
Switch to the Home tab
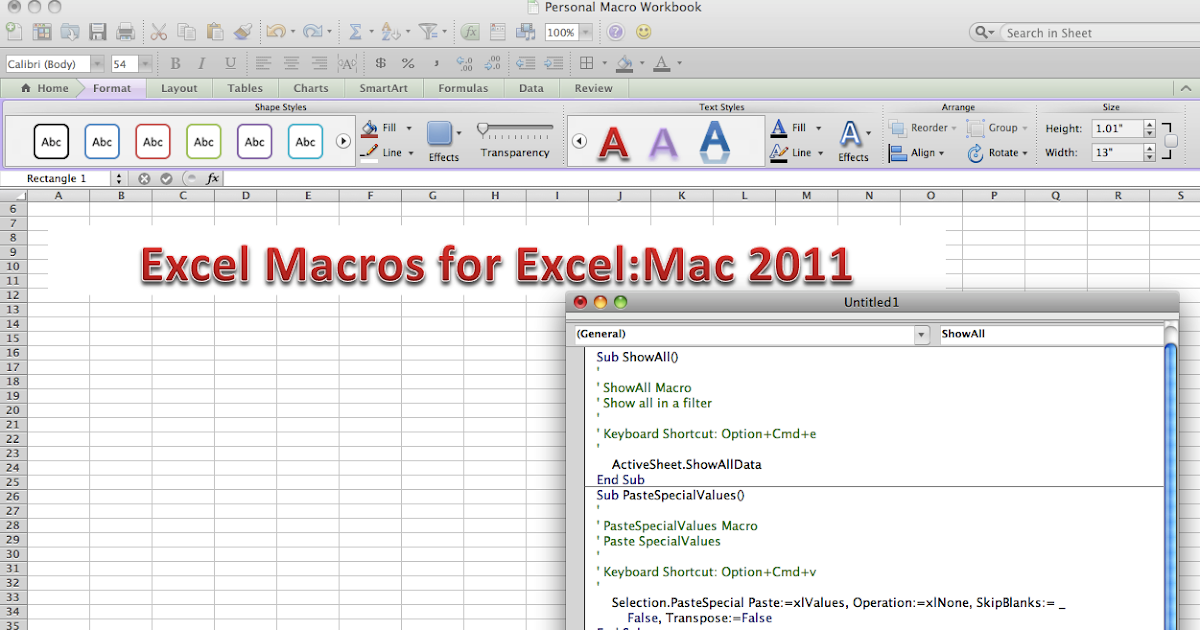45,88
